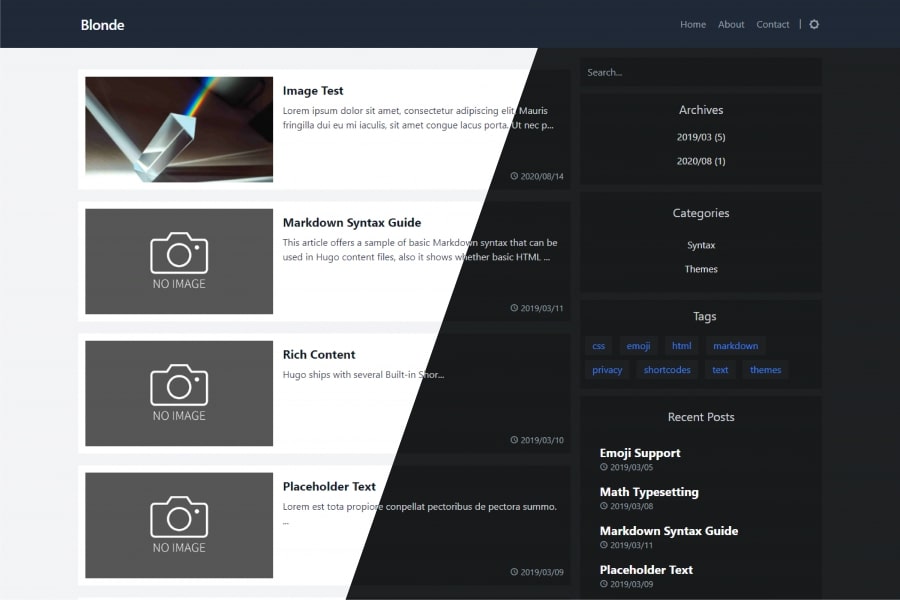This screenshot has height=600, width=900.
Task: Select the Themes category
Action: point(701,269)
